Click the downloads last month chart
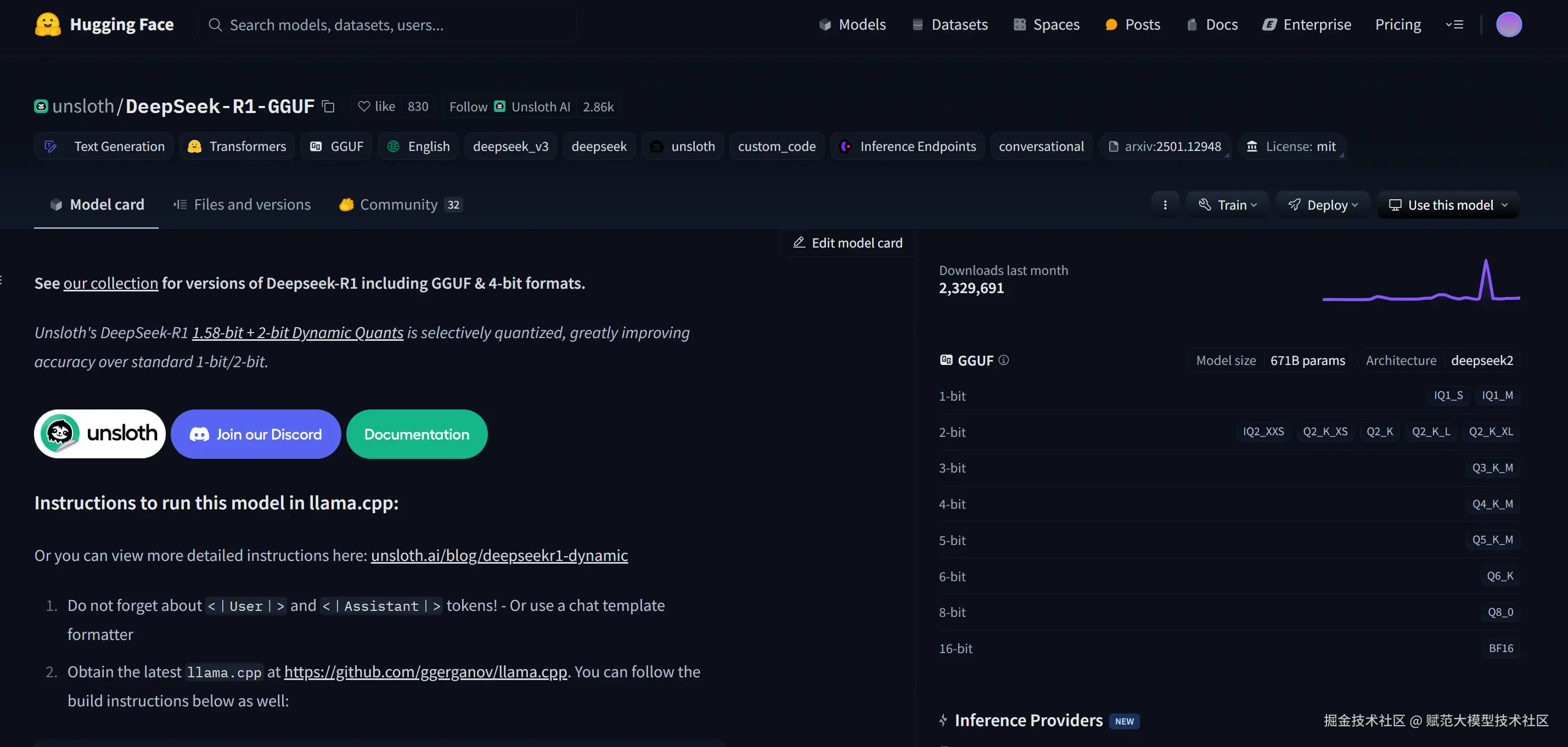 [x=1421, y=282]
